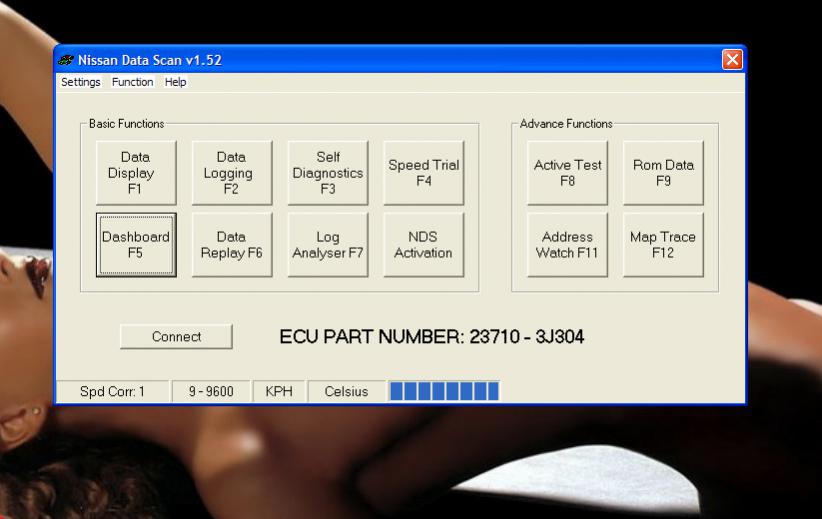Click the KPH status entry

tap(279, 392)
